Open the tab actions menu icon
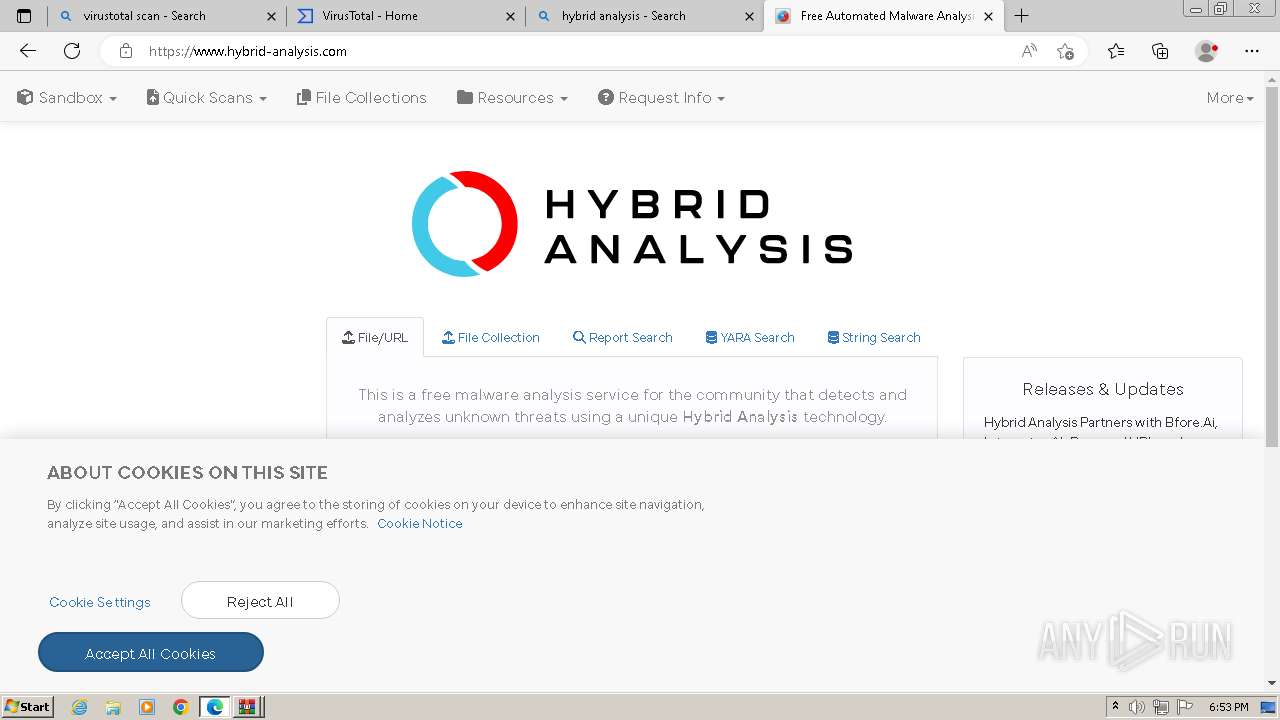1280x720 pixels. coord(24,16)
